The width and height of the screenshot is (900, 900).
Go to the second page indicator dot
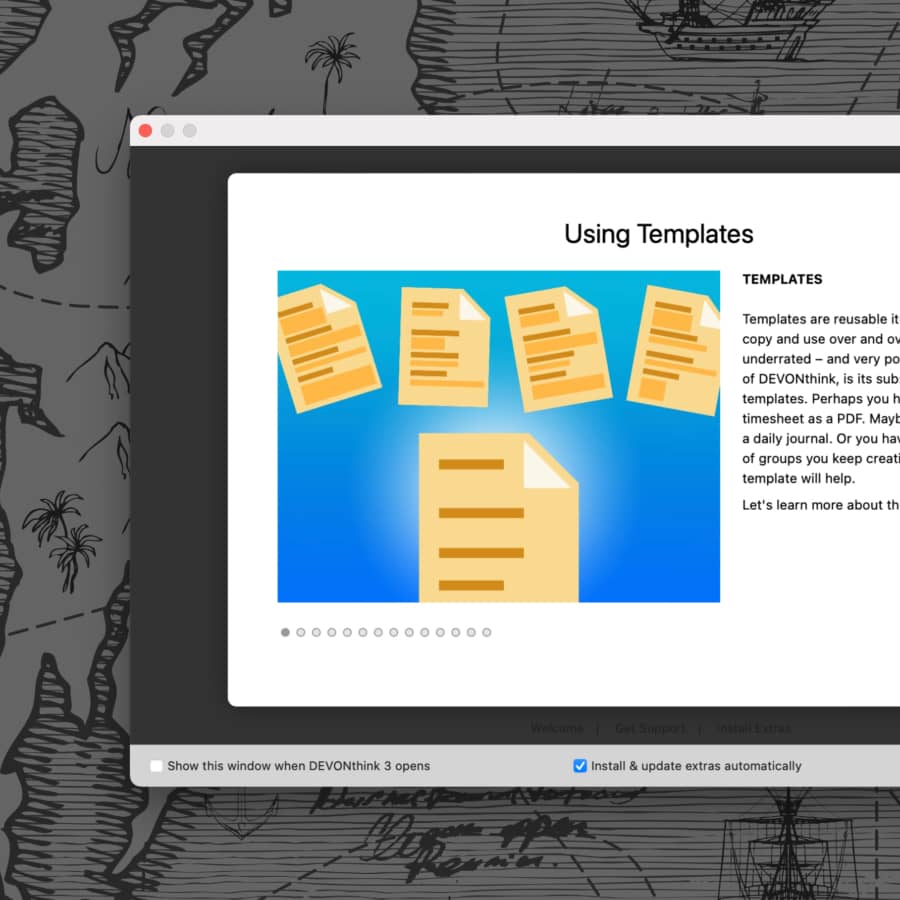[x=301, y=633]
